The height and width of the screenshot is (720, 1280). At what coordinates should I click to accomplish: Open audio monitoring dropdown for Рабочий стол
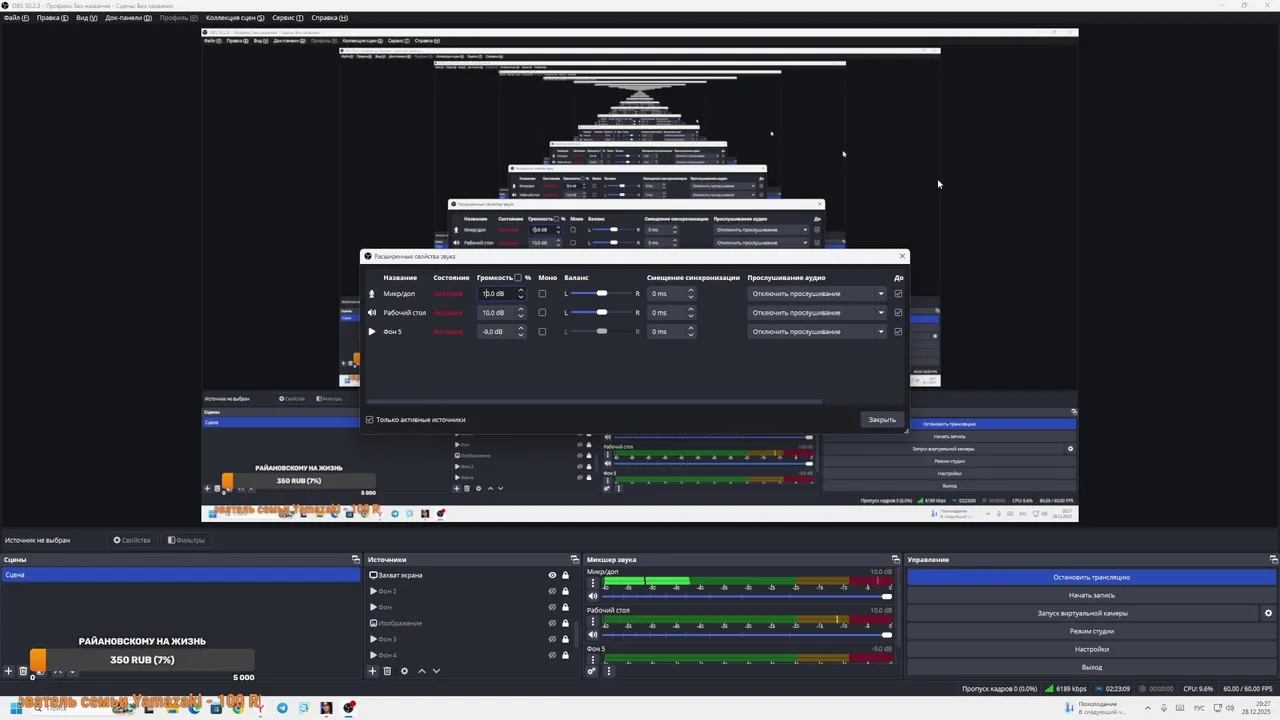(x=817, y=312)
